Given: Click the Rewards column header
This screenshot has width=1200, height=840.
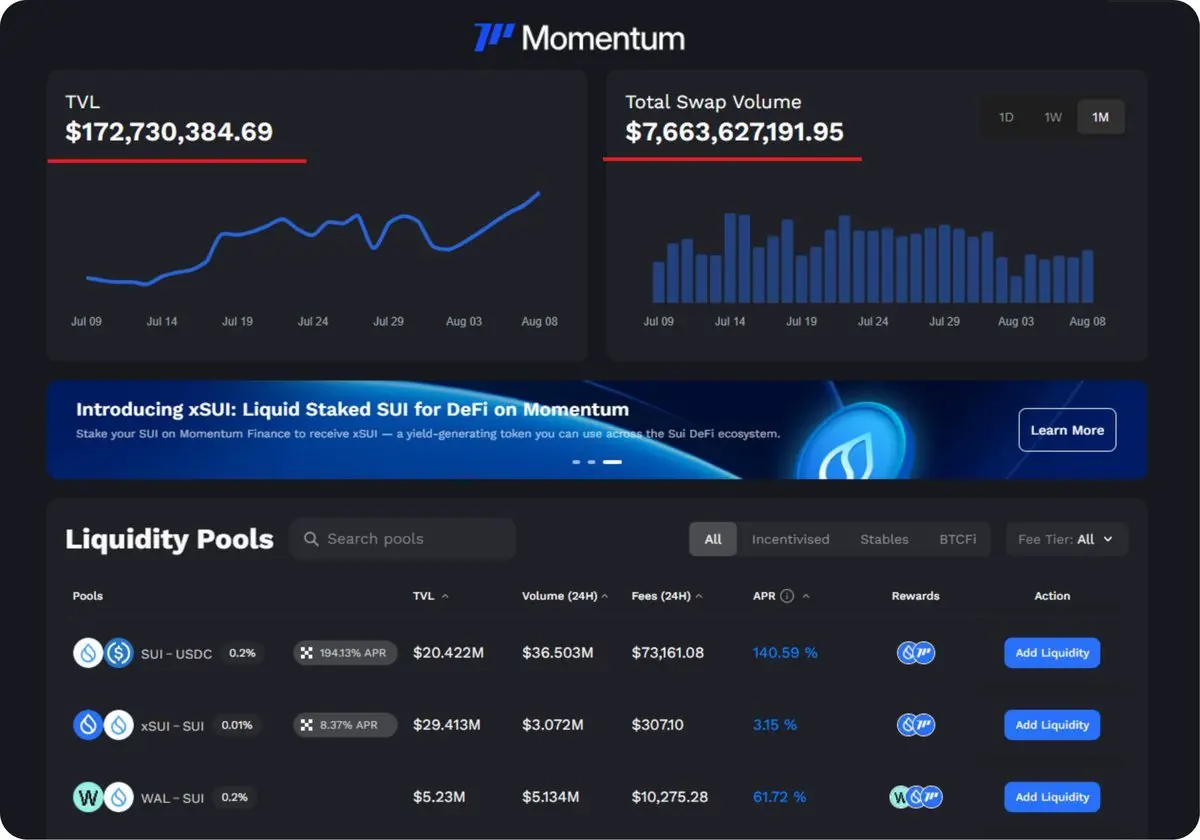Looking at the screenshot, I should coord(916,596).
